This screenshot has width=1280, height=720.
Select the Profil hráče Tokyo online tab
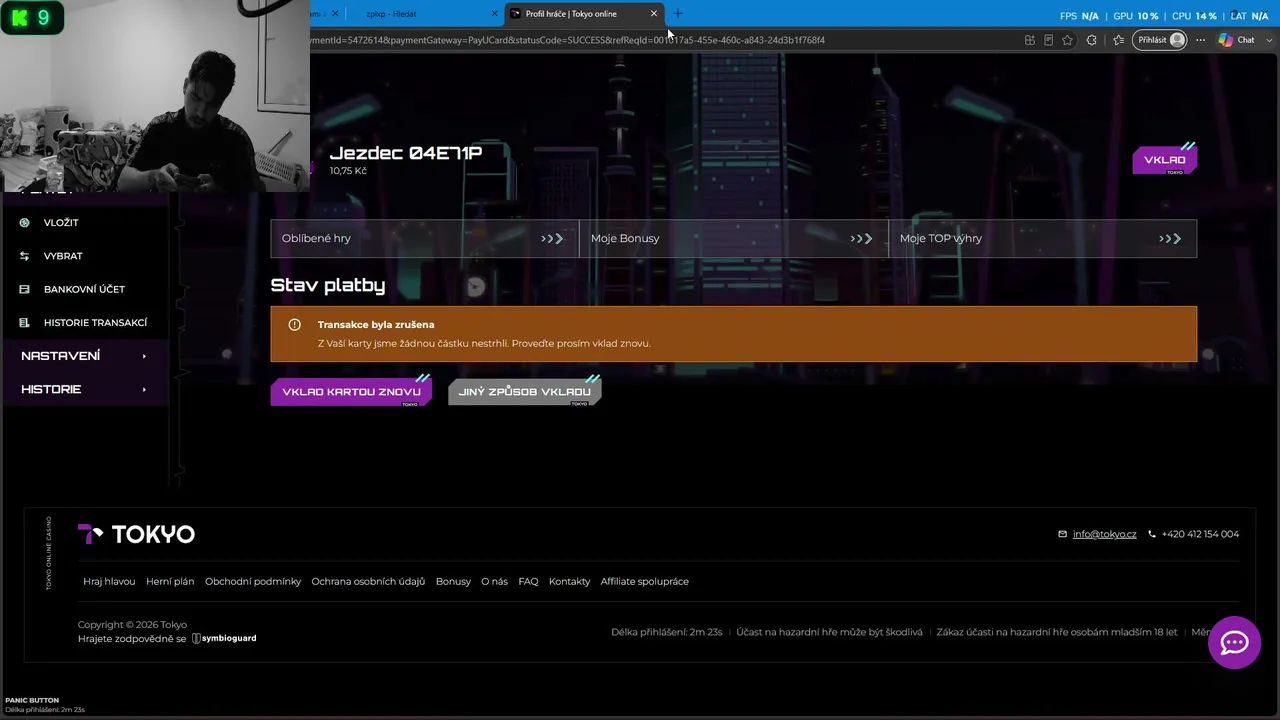(584, 14)
